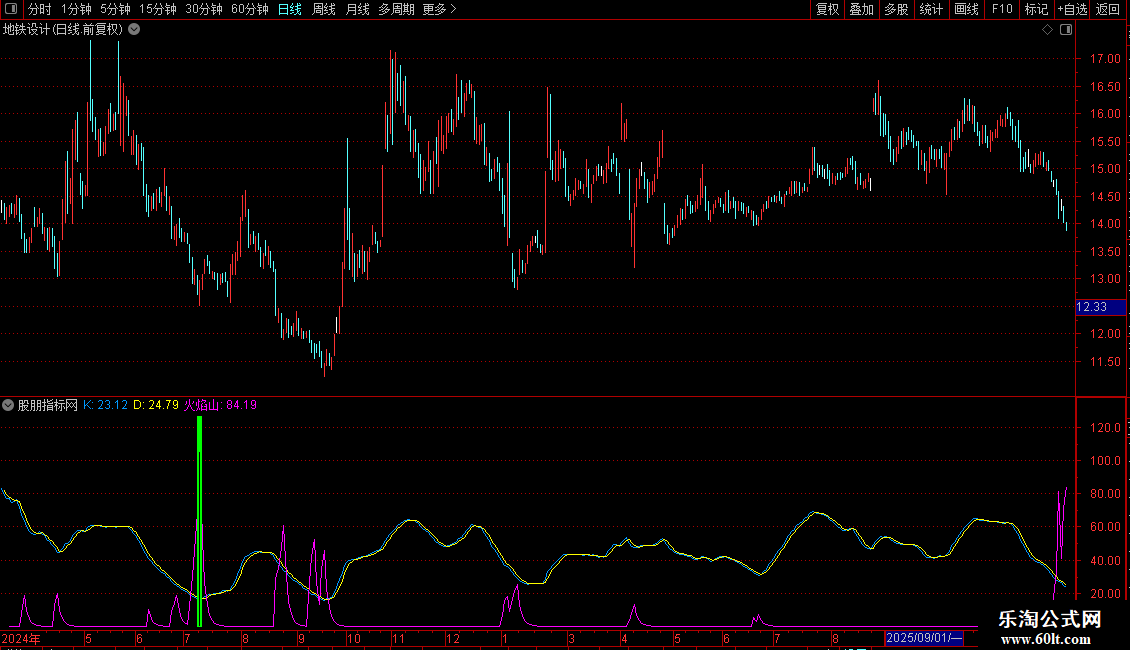Image resolution: width=1130 pixels, height=650 pixels.
Task: Click the green signal bar in indicator
Action: click(200, 522)
